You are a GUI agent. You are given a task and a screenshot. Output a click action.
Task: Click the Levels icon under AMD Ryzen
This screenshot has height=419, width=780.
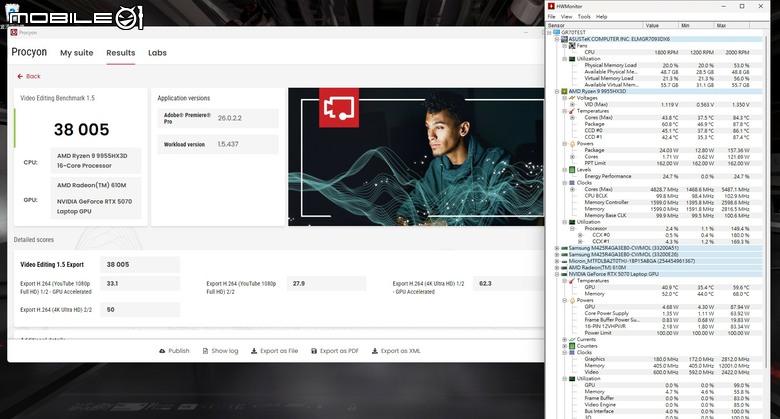[572, 170]
